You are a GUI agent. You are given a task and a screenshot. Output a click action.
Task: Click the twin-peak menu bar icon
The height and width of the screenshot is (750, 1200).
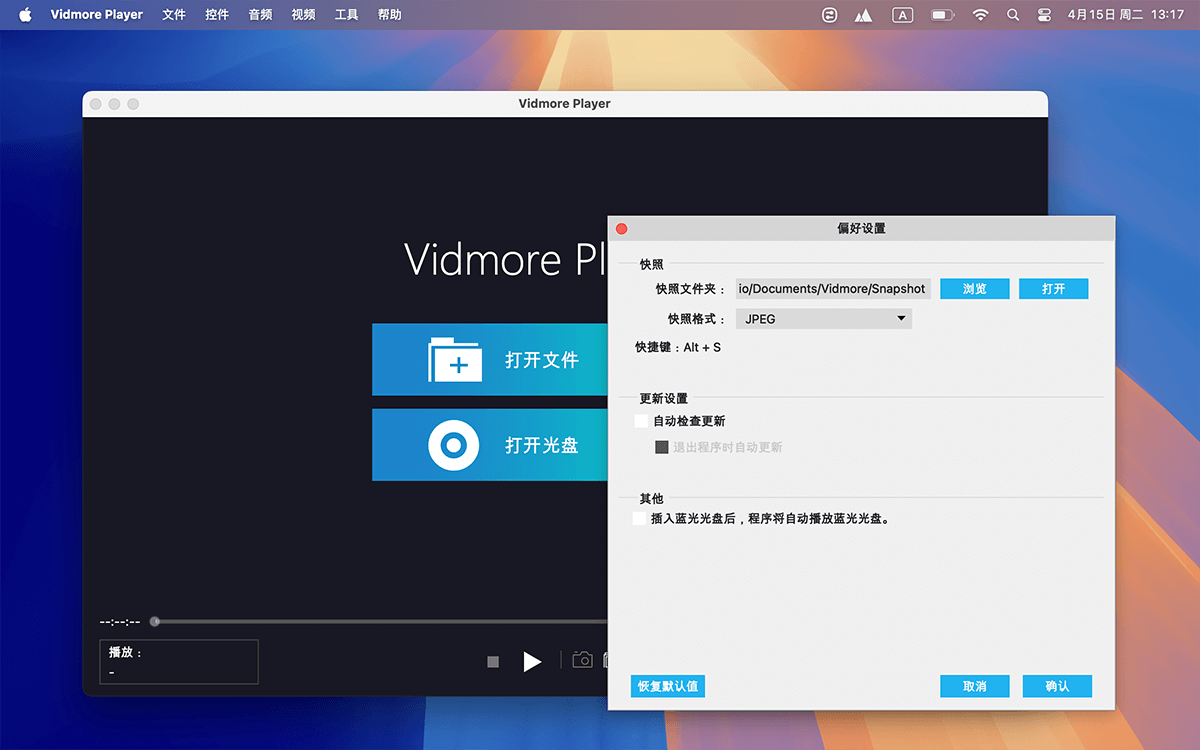pyautogui.click(x=863, y=15)
